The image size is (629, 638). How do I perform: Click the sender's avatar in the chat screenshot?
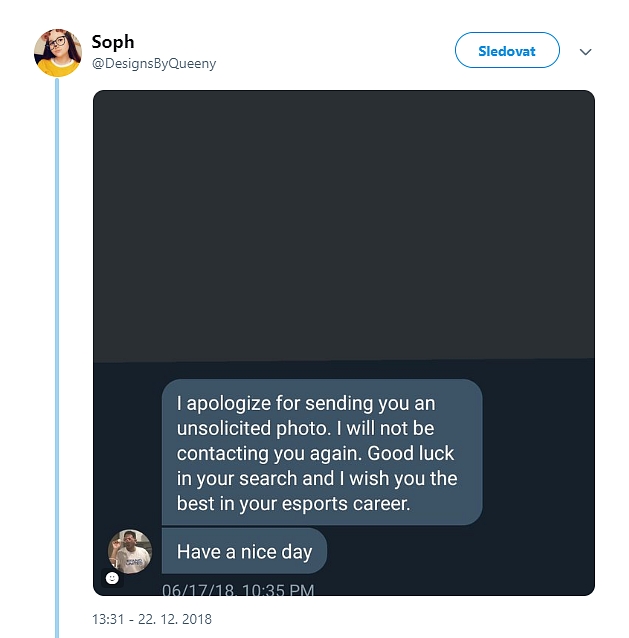pyautogui.click(x=129, y=551)
